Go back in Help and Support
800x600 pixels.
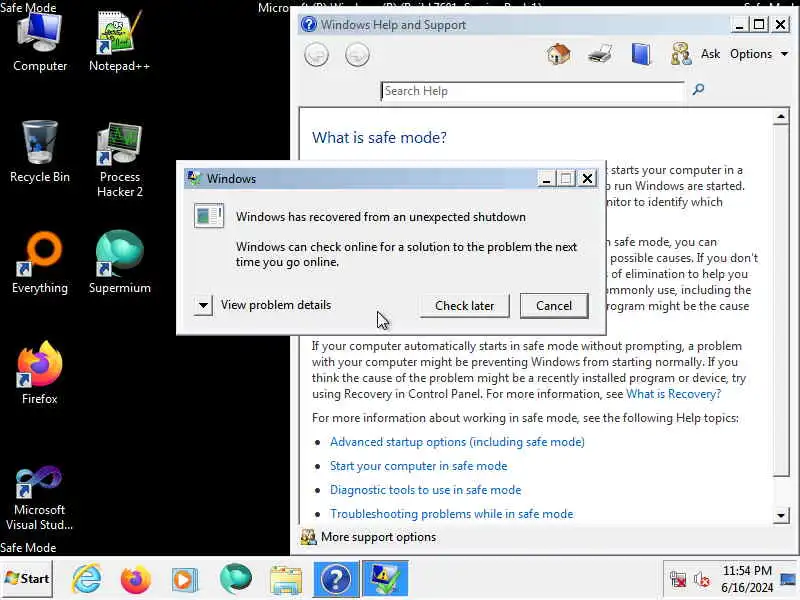pyautogui.click(x=316, y=55)
